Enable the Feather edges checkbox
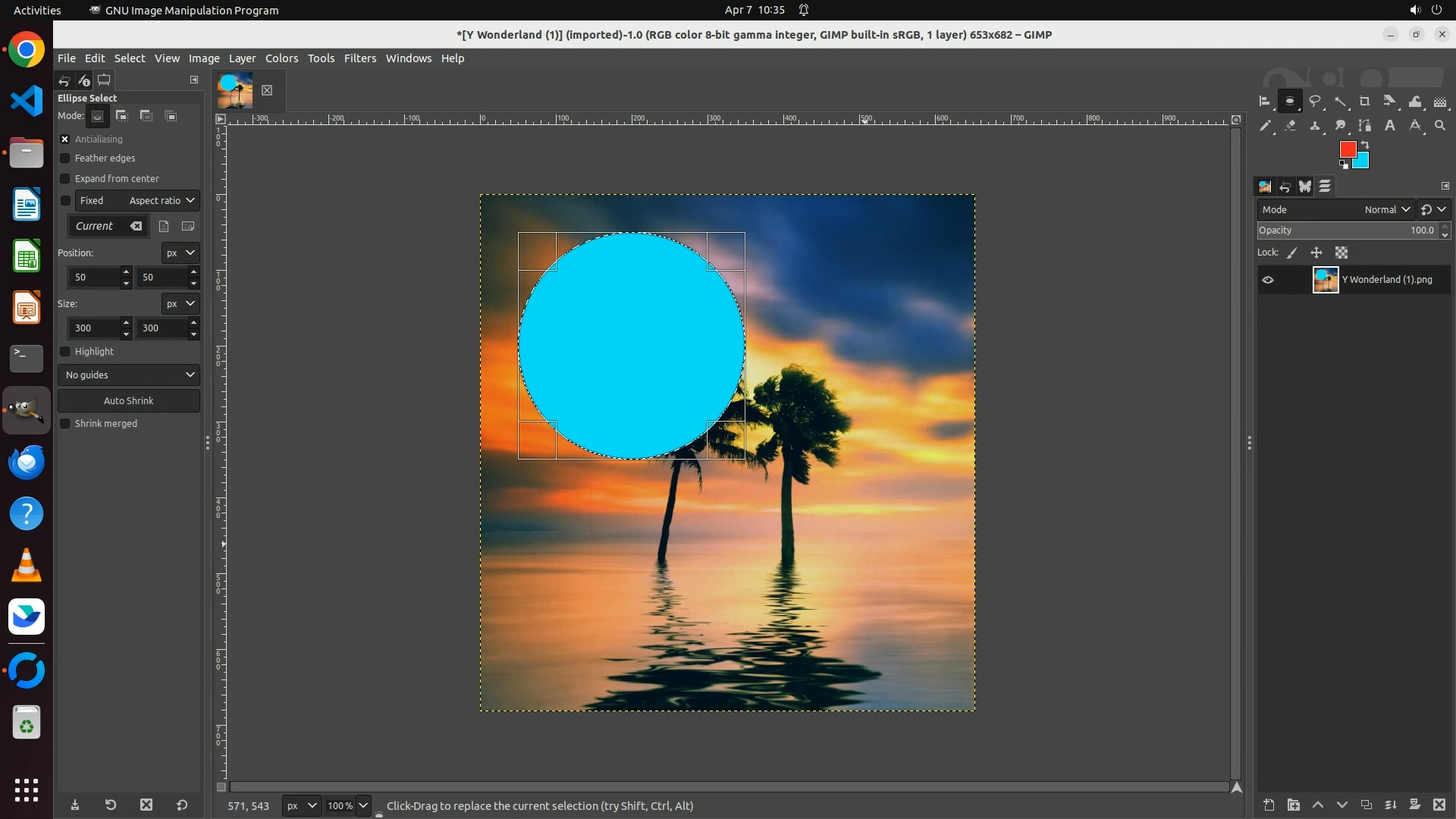The width and height of the screenshot is (1456, 819). click(65, 158)
